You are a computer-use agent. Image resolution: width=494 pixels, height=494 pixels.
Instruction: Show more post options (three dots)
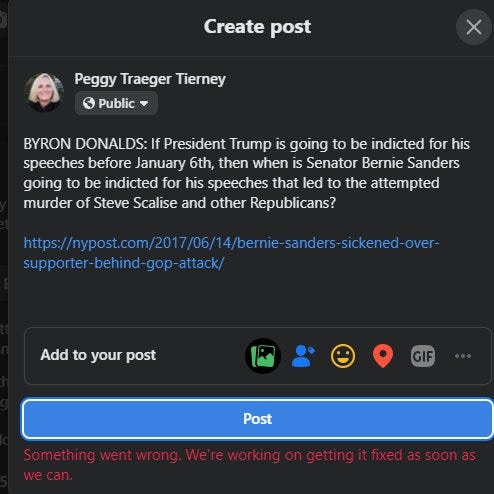(x=463, y=356)
